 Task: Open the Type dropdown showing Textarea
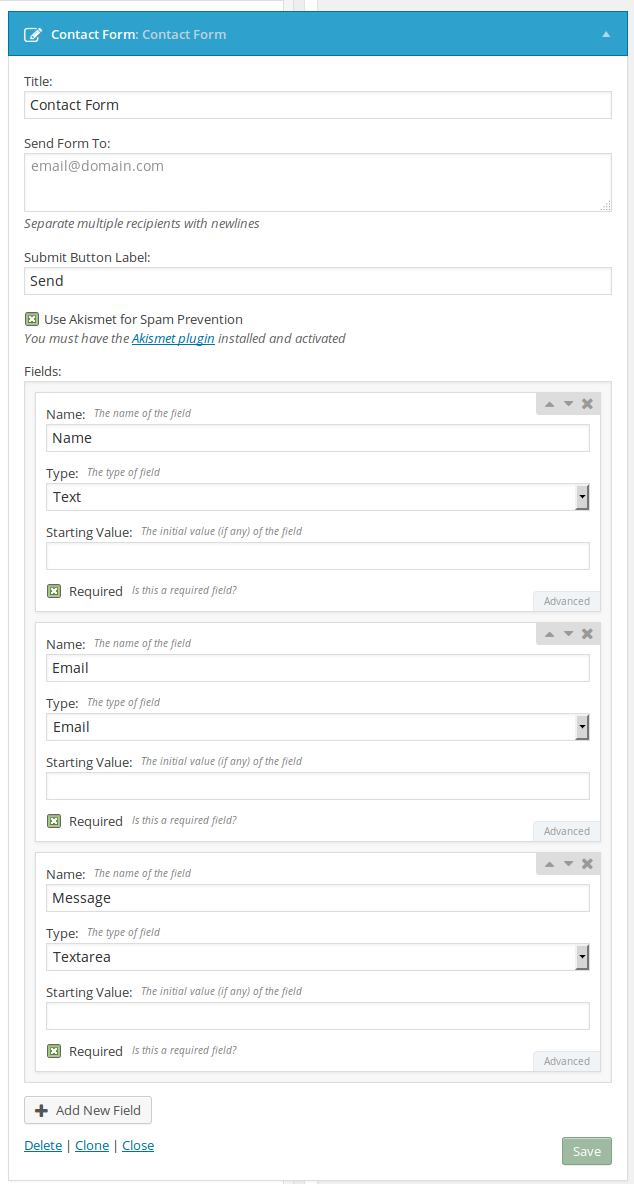tap(318, 957)
